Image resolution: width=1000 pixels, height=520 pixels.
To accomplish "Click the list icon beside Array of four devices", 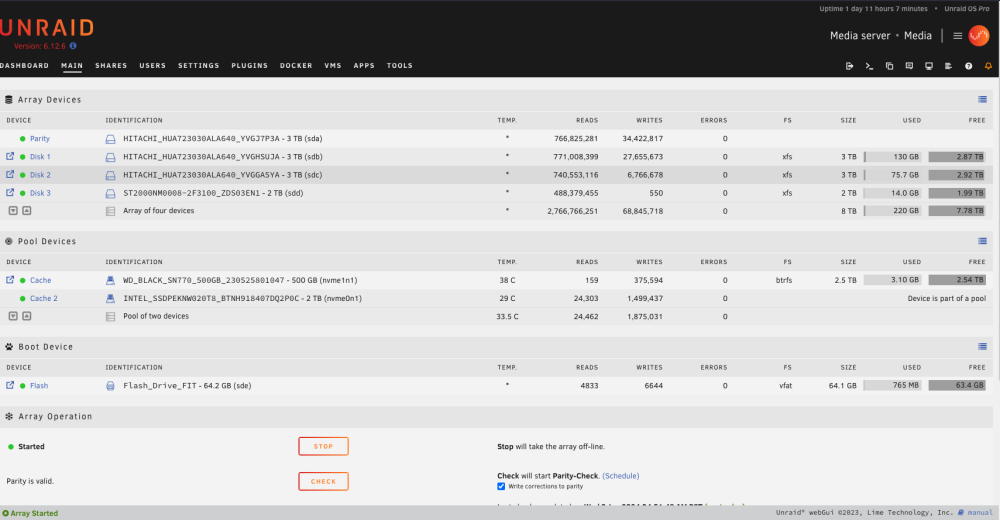I will pos(110,211).
